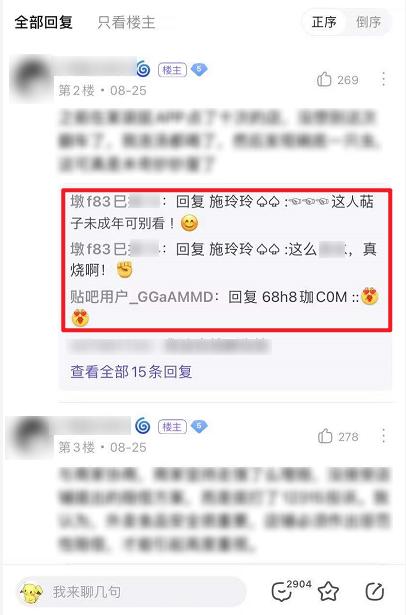Tap the 楼主 tag on 2nd floor
The width and height of the screenshot is (406, 615).
click(172, 70)
